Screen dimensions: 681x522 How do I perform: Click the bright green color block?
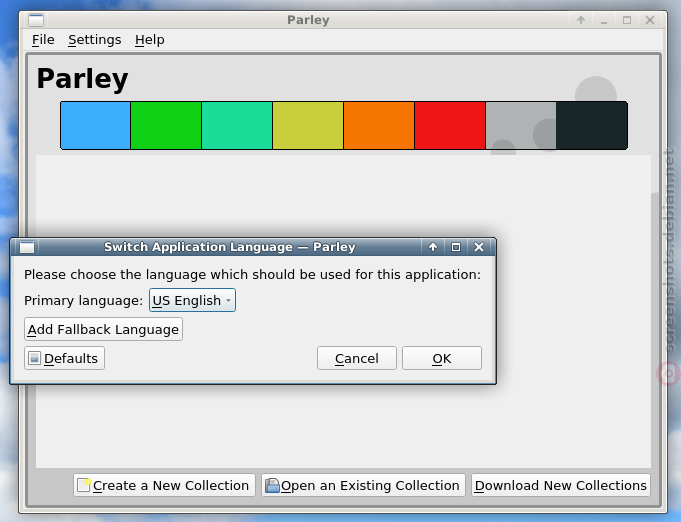[x=166, y=126]
